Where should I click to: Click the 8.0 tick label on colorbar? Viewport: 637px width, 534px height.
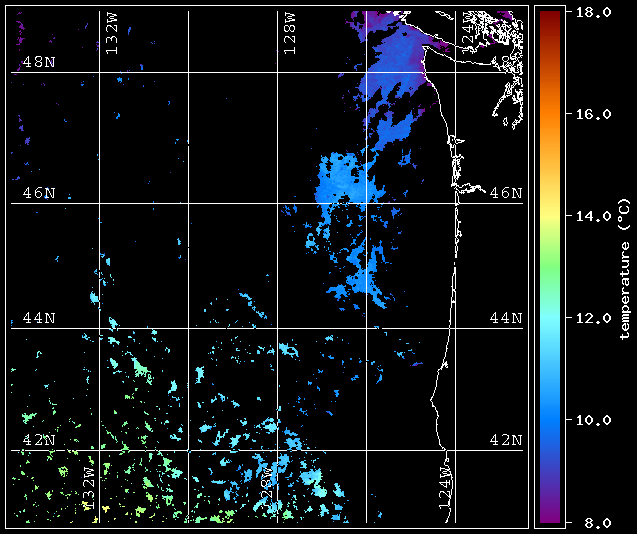coord(593,522)
